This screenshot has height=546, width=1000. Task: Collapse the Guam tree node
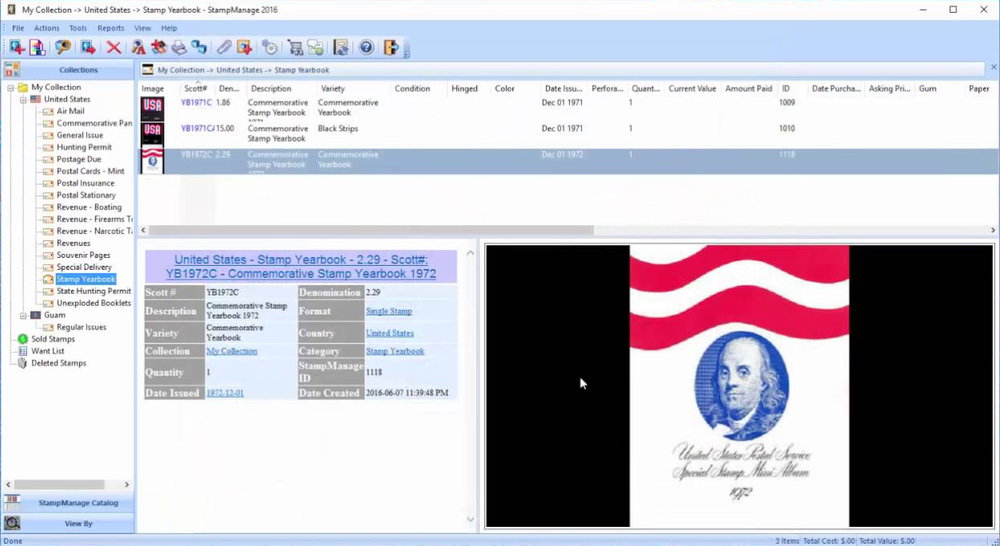(x=23, y=315)
